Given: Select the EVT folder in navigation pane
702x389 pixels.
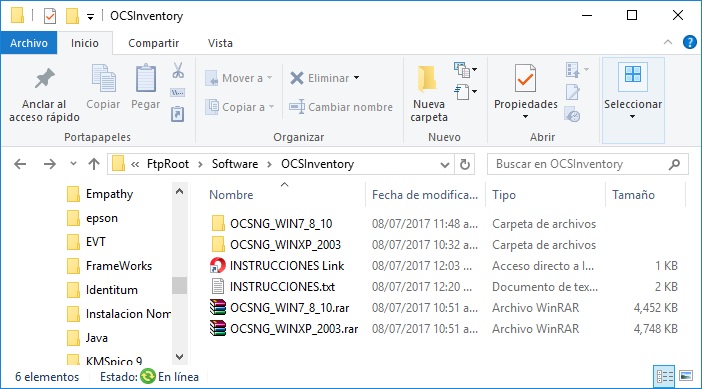Looking at the screenshot, I should (x=86, y=242).
